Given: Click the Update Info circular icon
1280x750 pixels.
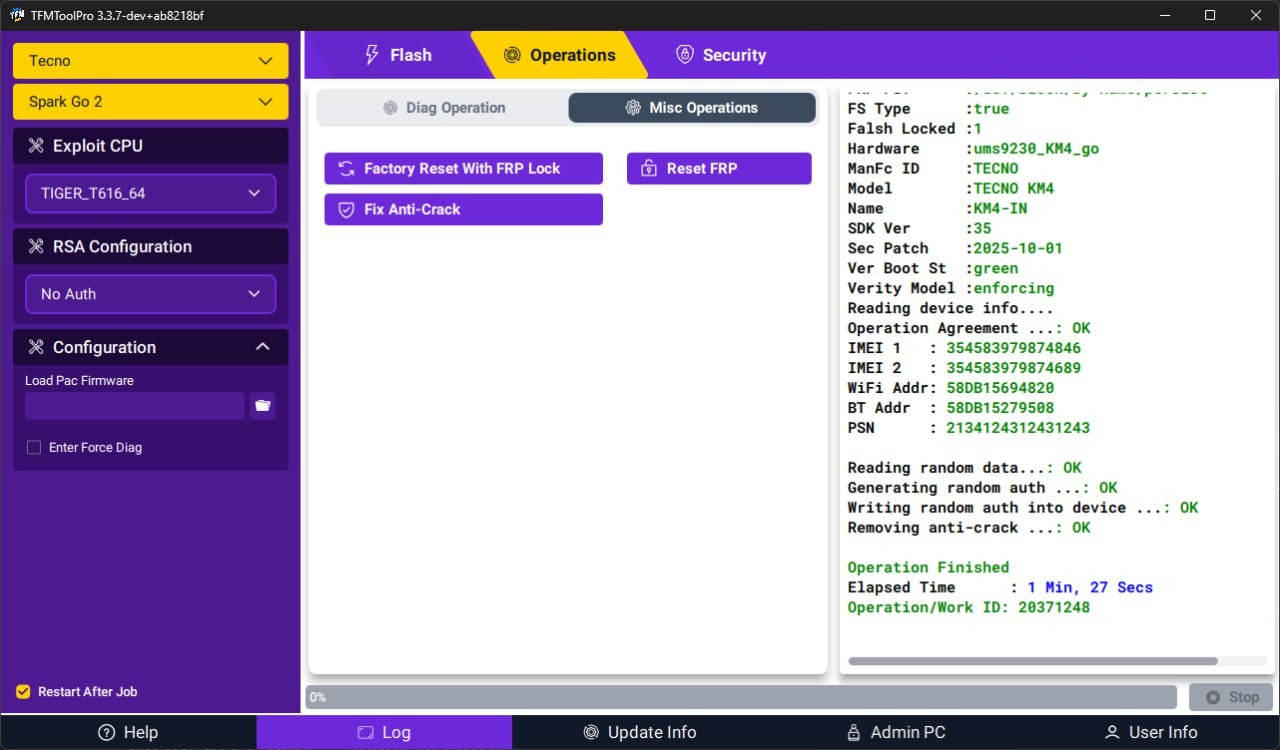Looking at the screenshot, I should [x=591, y=733].
